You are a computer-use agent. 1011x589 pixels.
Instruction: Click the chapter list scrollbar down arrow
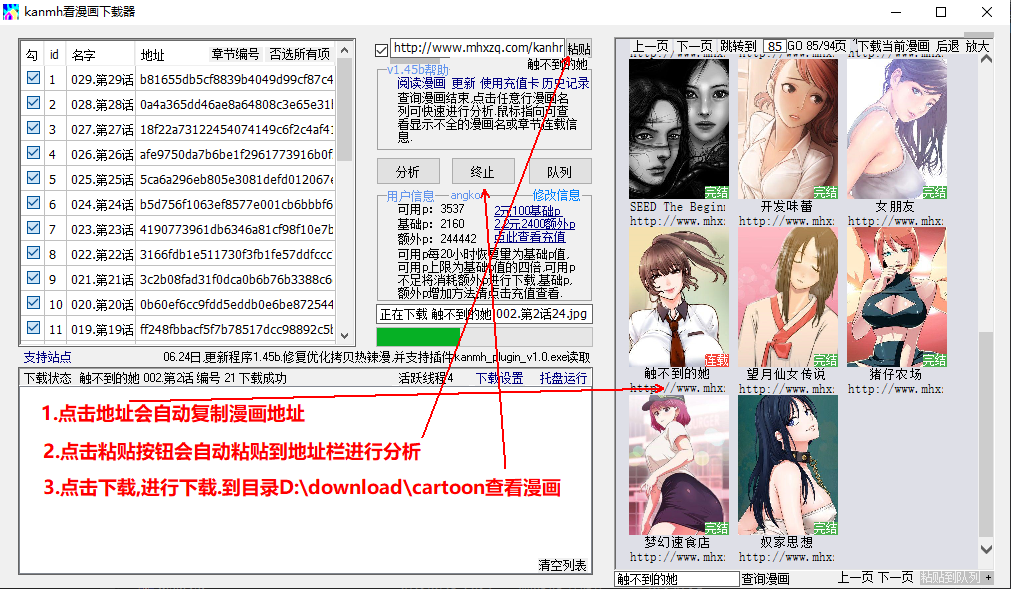[x=345, y=335]
